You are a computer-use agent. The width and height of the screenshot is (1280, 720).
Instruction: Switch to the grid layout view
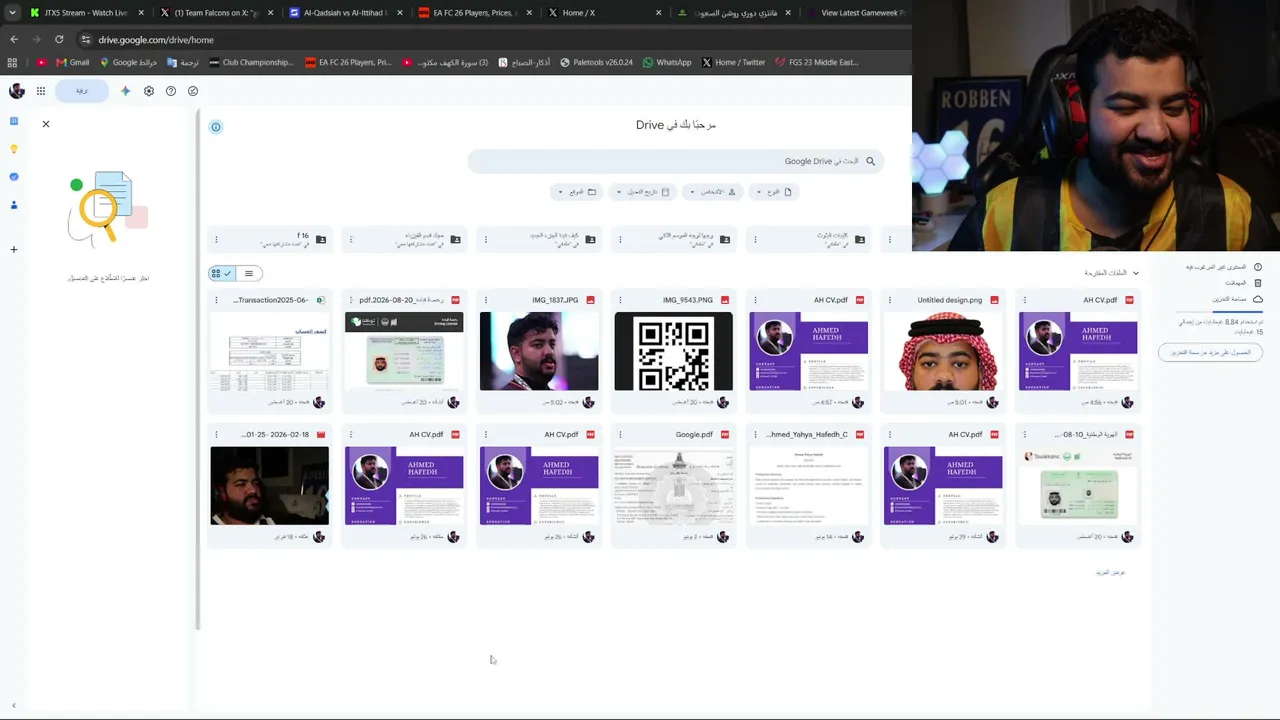pyautogui.click(x=221, y=273)
